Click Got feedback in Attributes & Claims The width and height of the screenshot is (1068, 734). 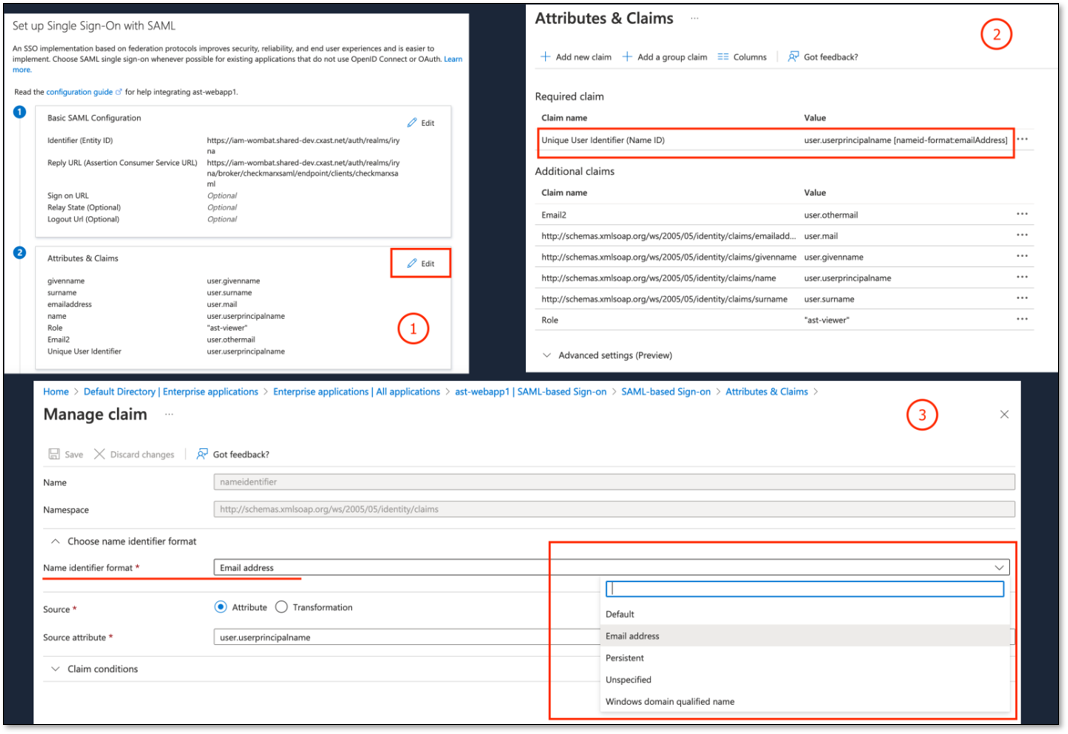point(823,57)
